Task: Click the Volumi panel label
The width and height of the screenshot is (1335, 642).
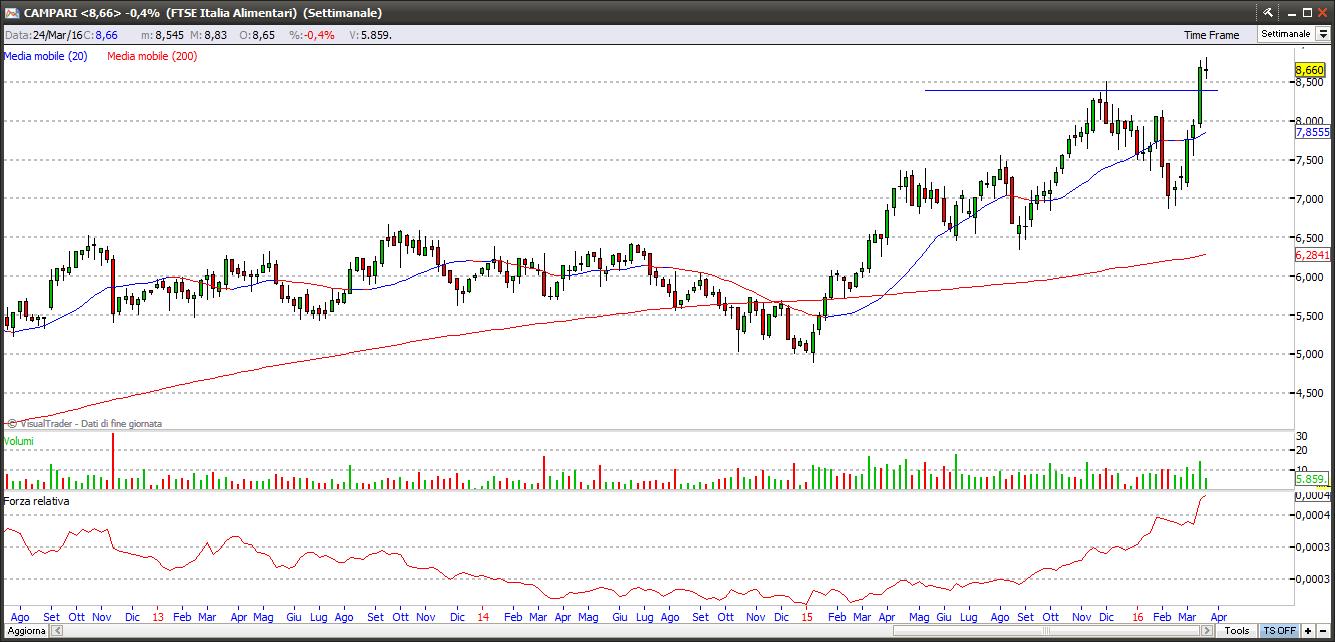Action: (x=18, y=441)
